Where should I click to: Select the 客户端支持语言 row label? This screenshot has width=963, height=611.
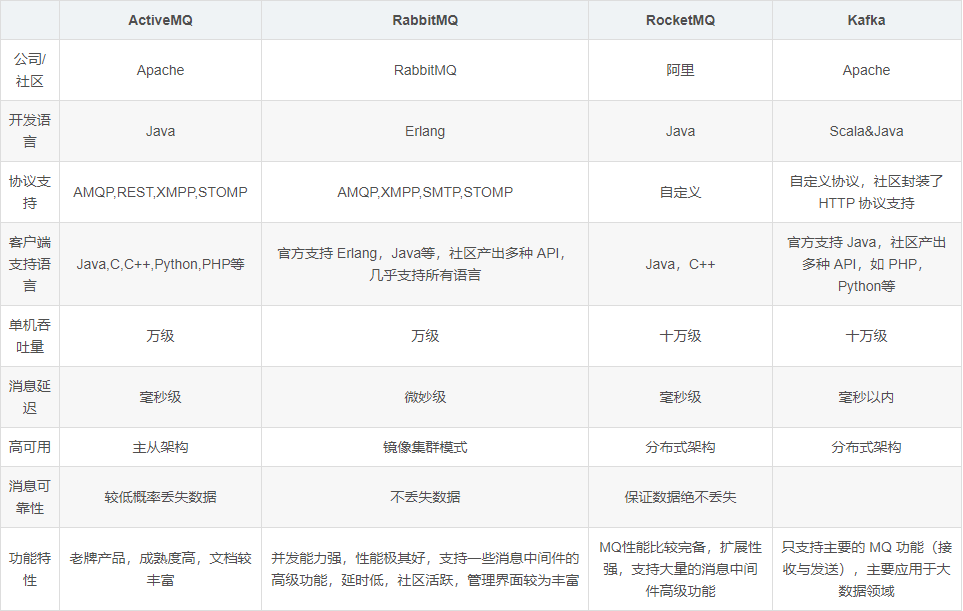tap(29, 264)
